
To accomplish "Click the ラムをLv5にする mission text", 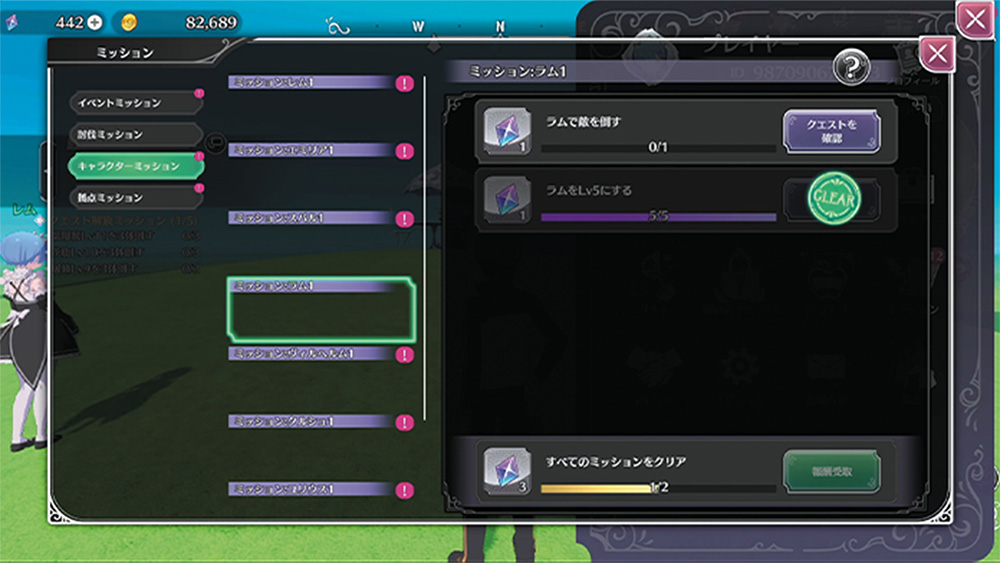I will click(x=589, y=190).
